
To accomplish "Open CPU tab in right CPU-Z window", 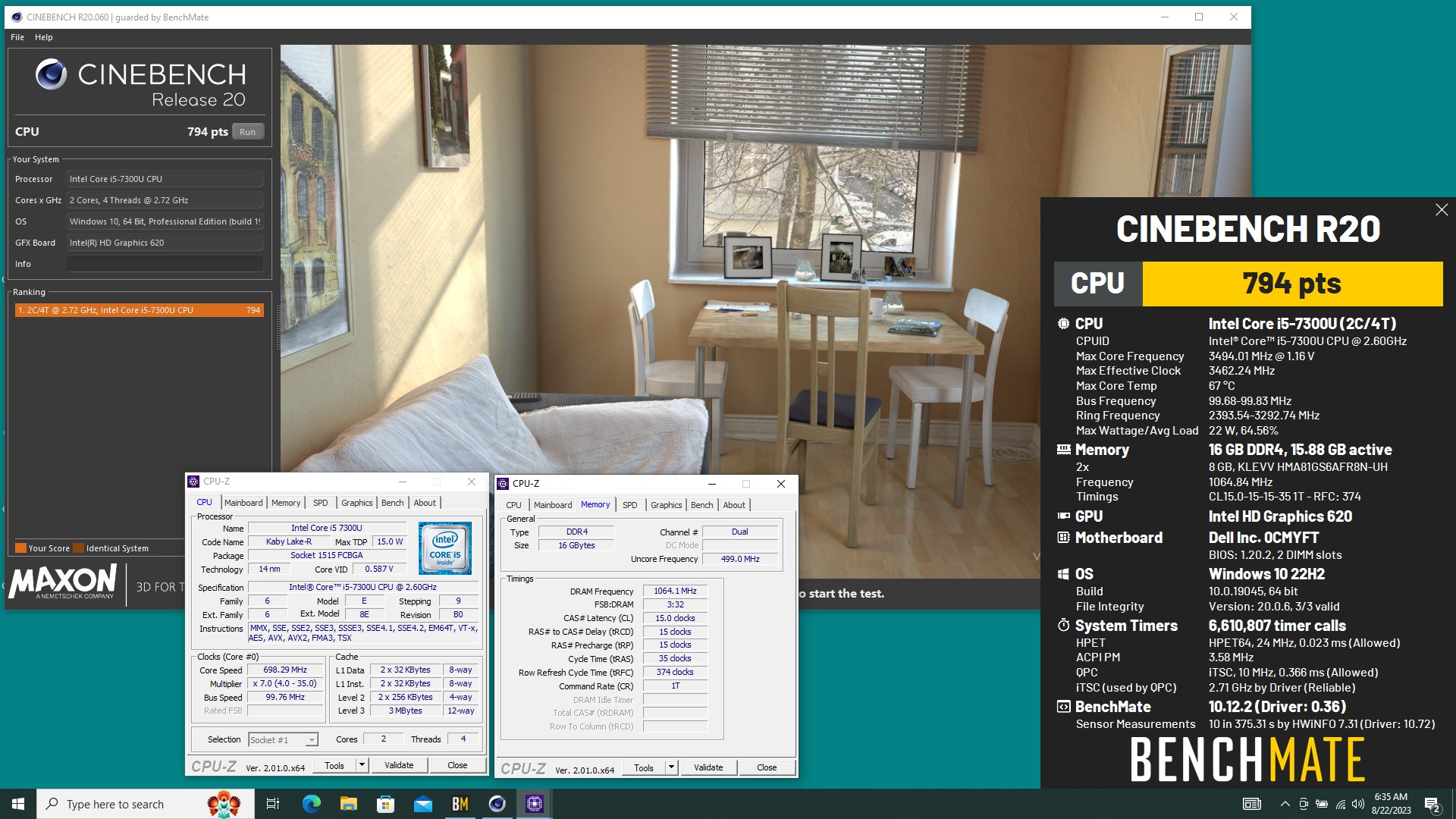I will [513, 505].
